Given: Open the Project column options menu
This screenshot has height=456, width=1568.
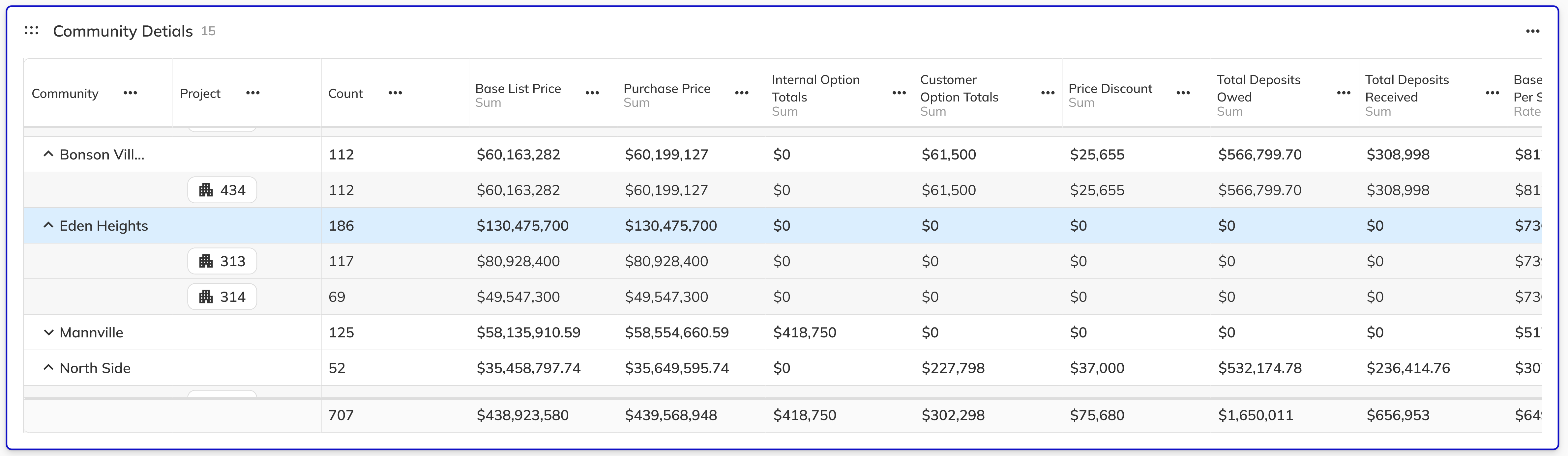Looking at the screenshot, I should coord(252,93).
